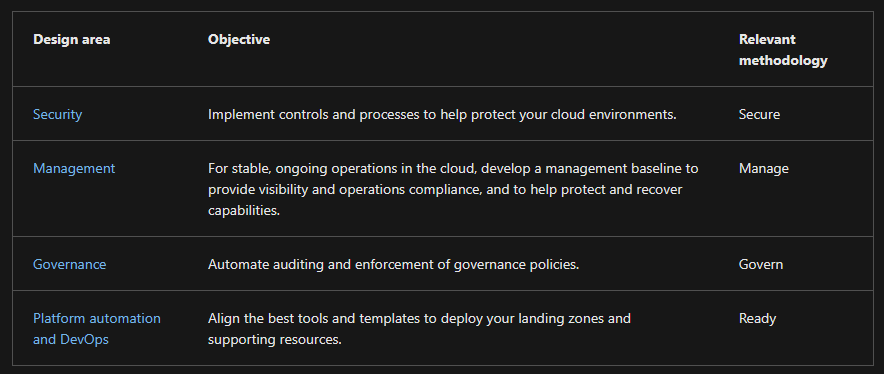Open the Management design area link
This screenshot has height=374, width=884.
coord(74,168)
